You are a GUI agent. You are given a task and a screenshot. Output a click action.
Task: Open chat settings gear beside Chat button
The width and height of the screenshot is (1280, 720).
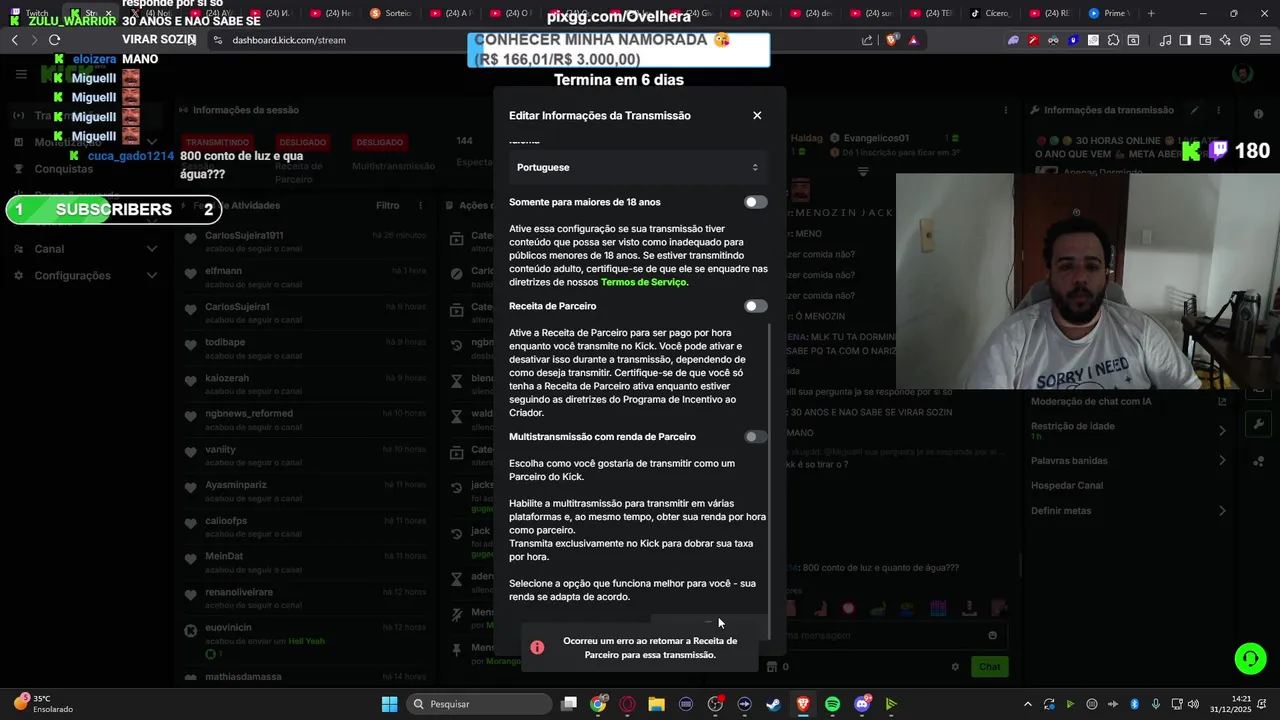click(x=955, y=667)
